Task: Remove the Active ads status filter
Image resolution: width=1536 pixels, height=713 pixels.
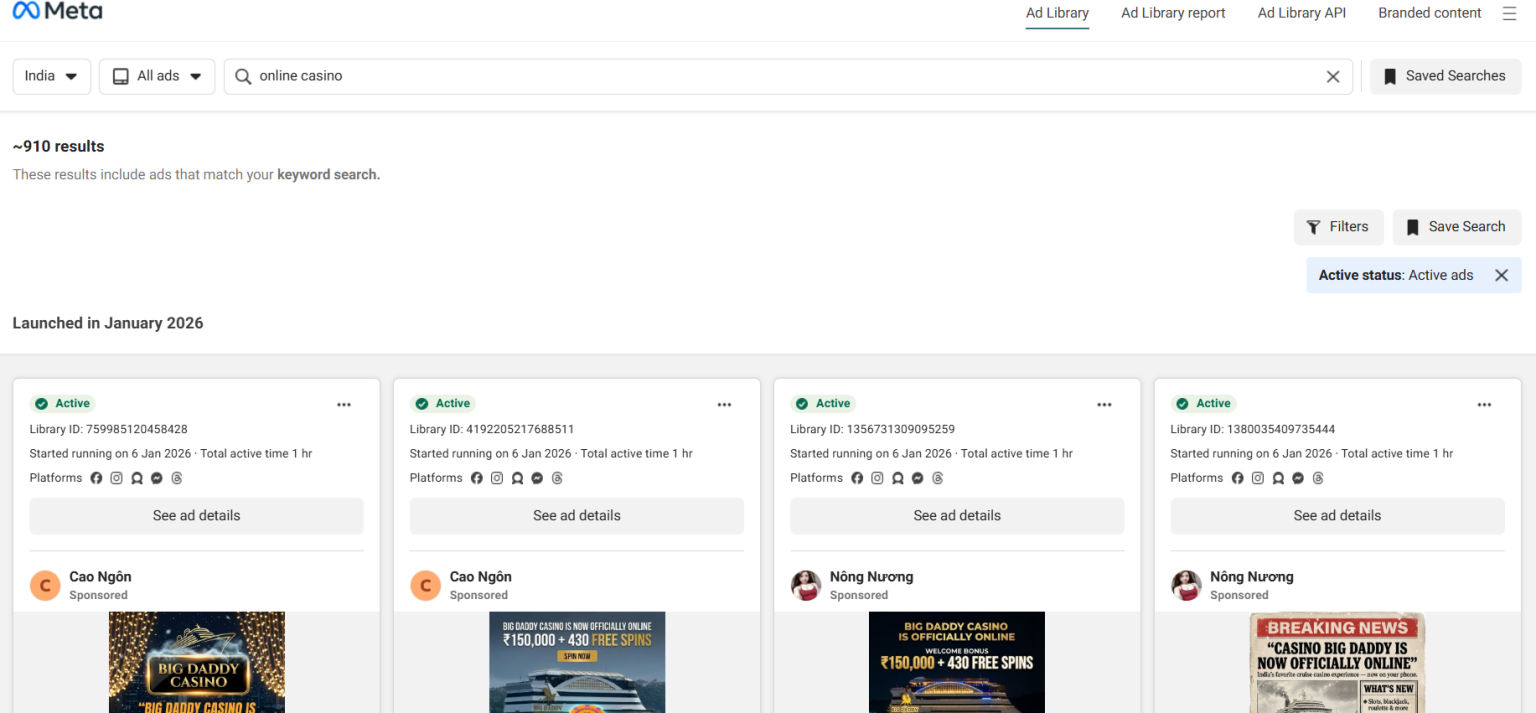Action: 1501,275
